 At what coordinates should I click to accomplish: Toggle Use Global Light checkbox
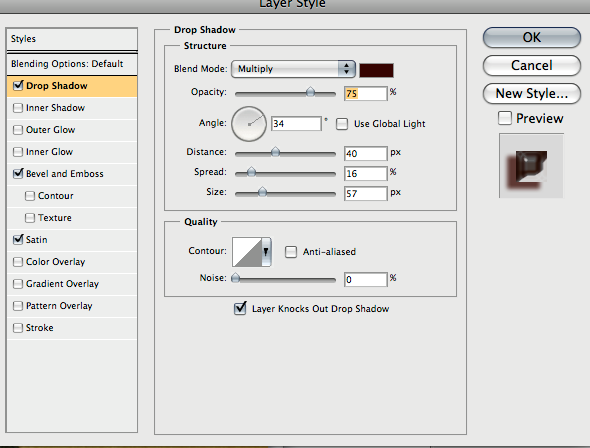(x=342, y=124)
